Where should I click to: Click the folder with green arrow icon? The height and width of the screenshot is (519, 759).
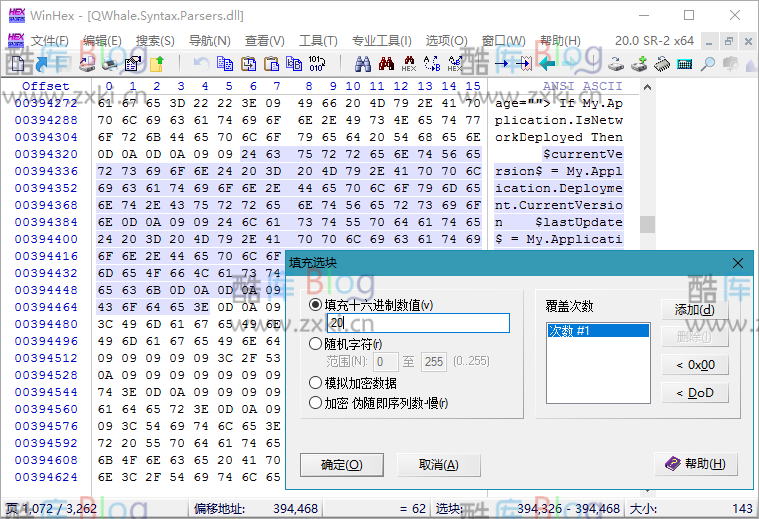(x=156, y=63)
